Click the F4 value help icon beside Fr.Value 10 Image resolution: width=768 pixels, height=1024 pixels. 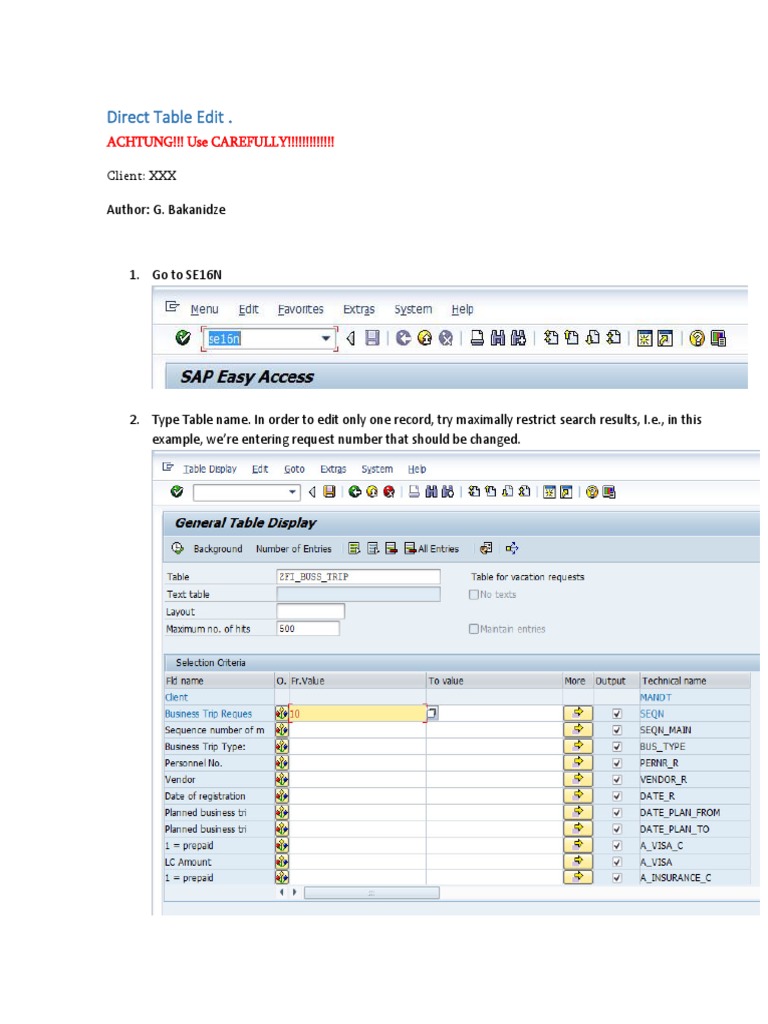(x=432, y=713)
